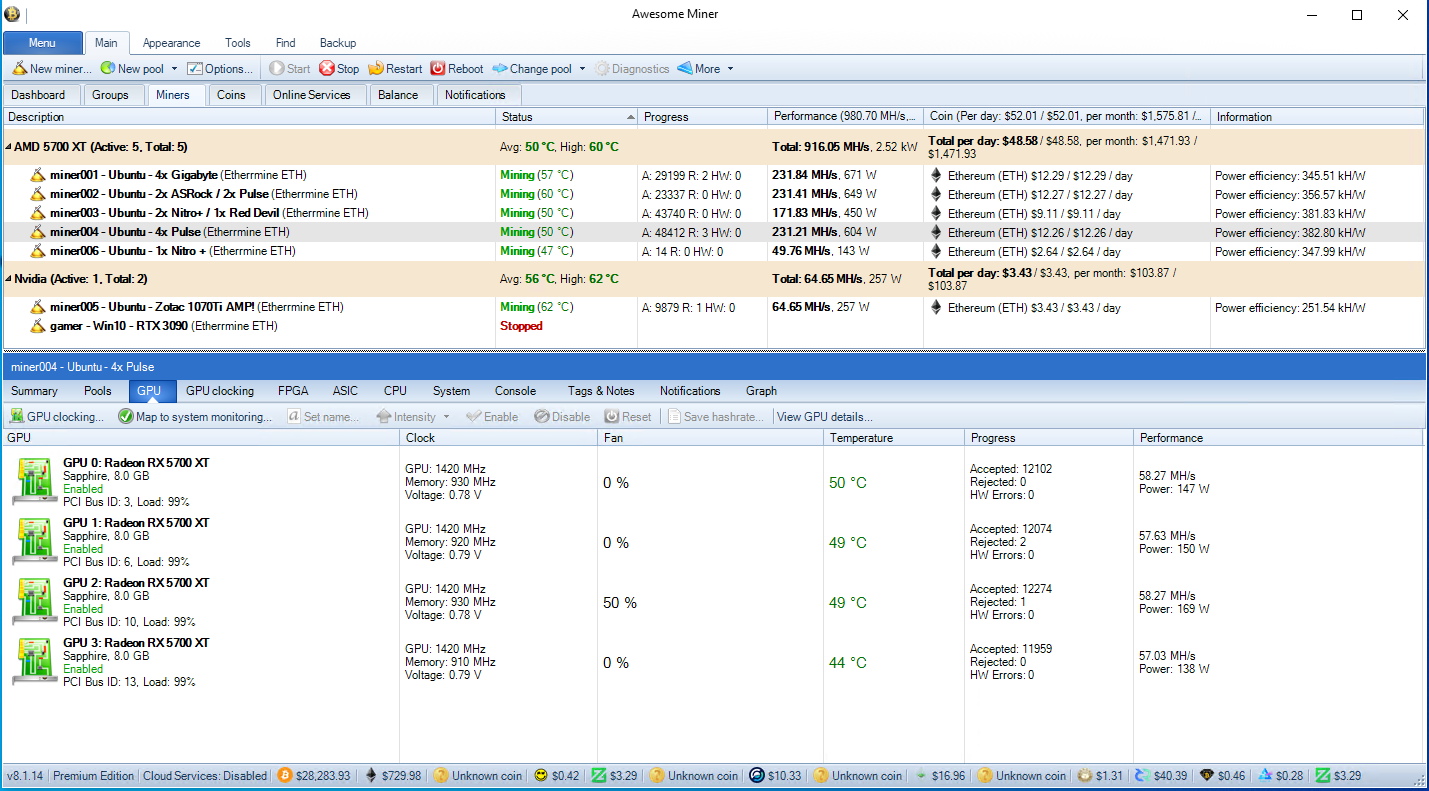This screenshot has width=1429, height=791.
Task: Open the blue Menu button
Action: 42,43
